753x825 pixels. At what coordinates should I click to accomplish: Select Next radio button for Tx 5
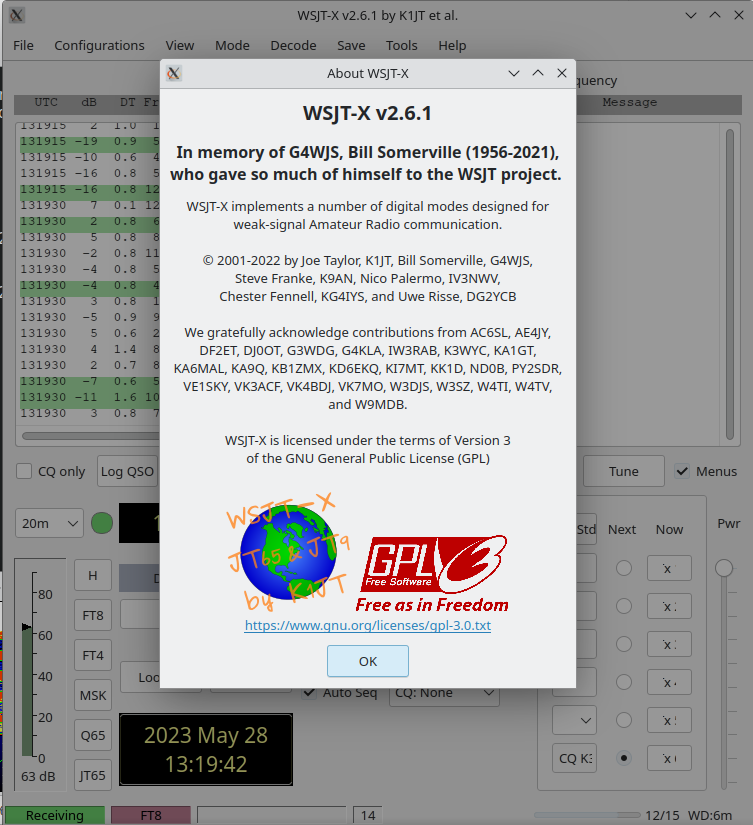624,720
